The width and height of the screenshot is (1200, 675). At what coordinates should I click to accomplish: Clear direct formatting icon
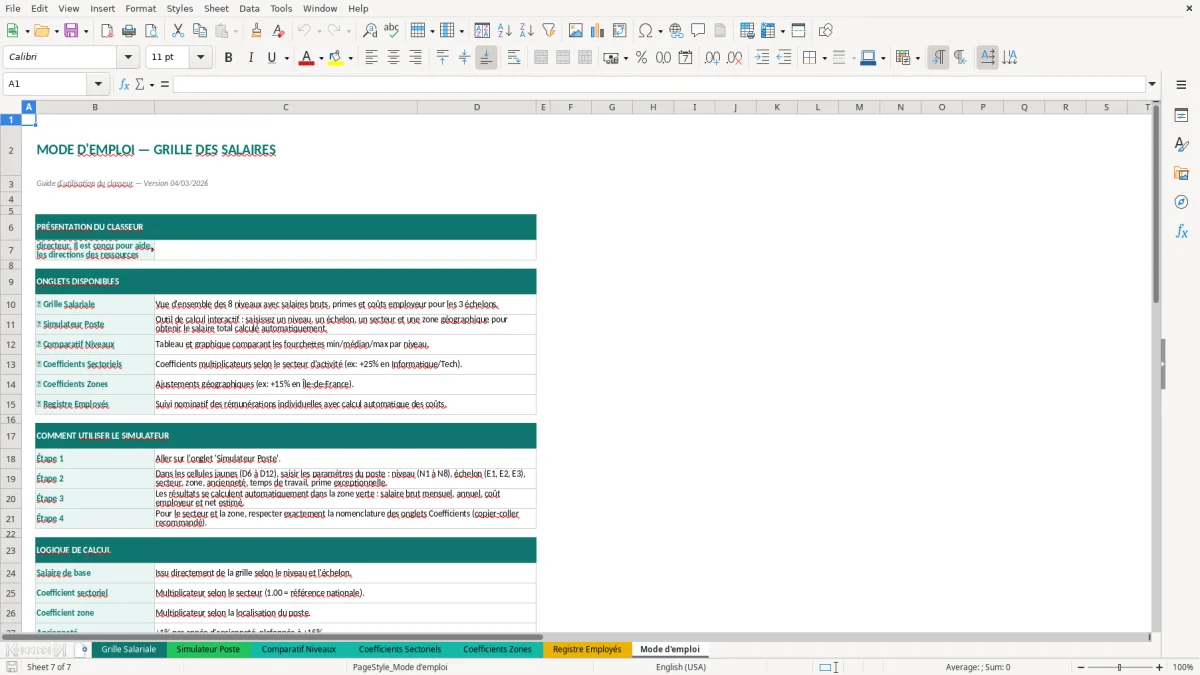tap(279, 31)
